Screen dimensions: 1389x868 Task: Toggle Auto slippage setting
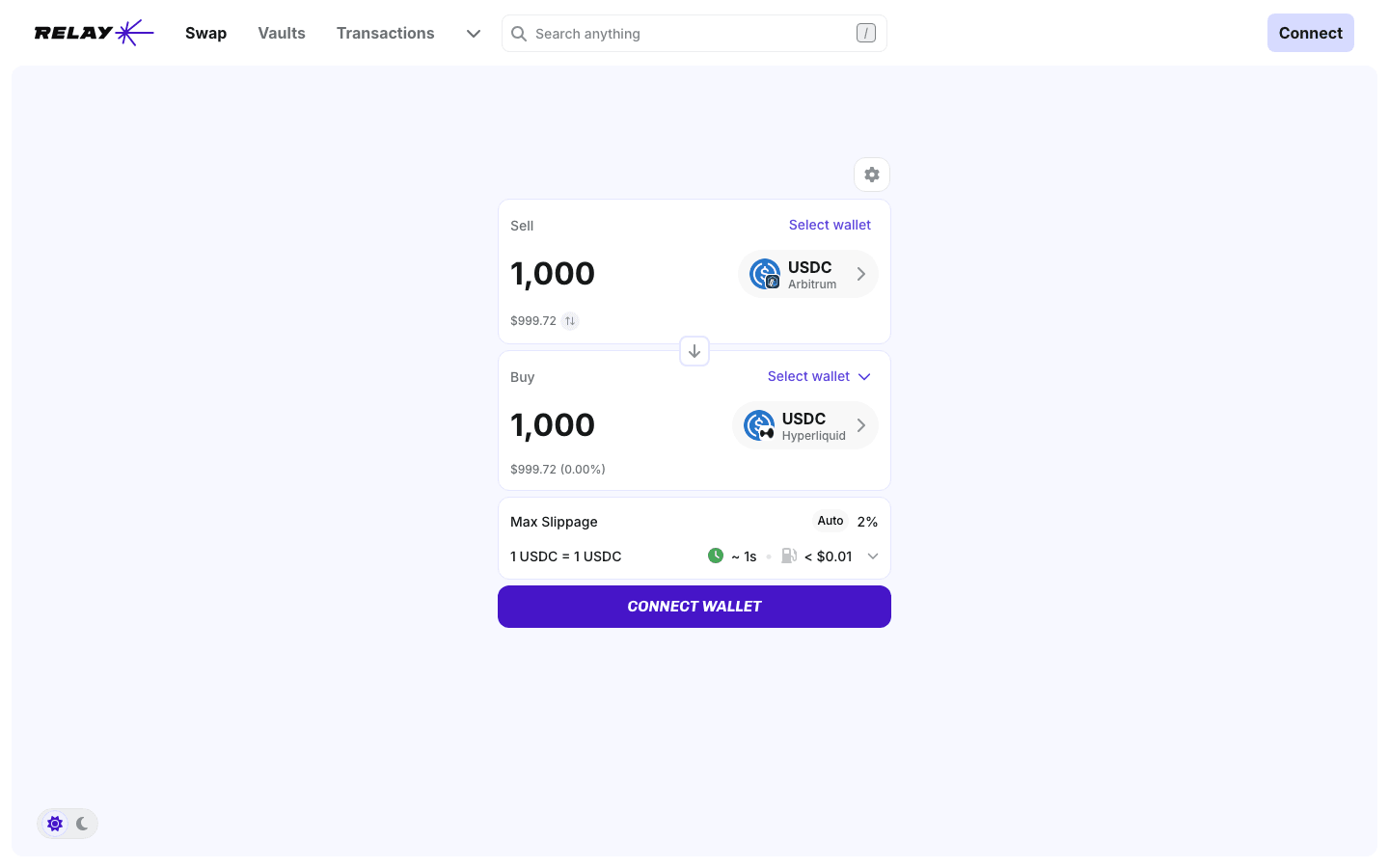click(x=831, y=521)
